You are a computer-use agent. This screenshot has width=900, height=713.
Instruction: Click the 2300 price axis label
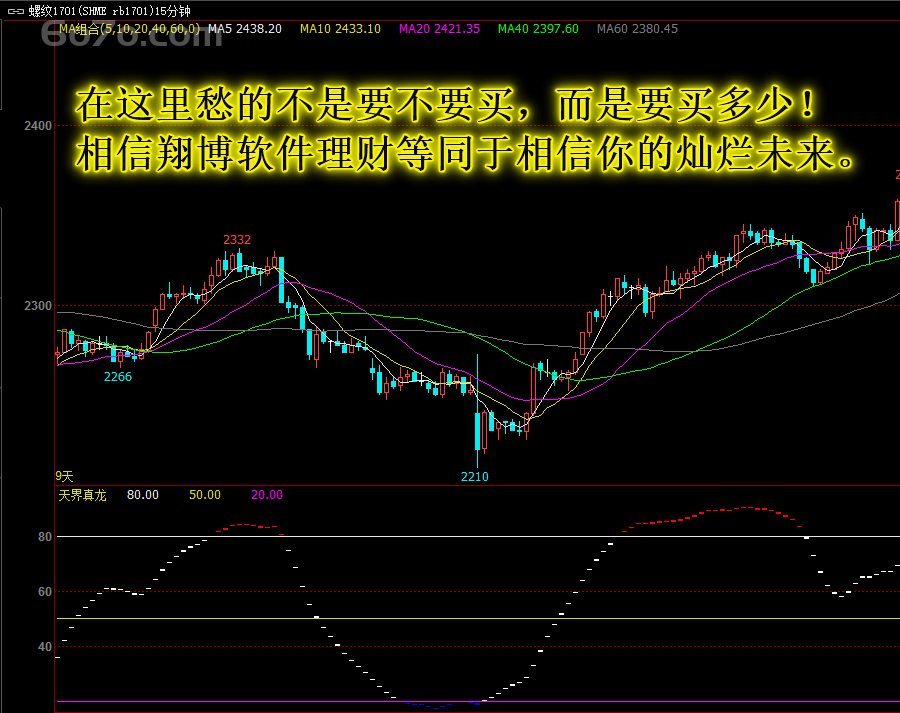click(38, 306)
